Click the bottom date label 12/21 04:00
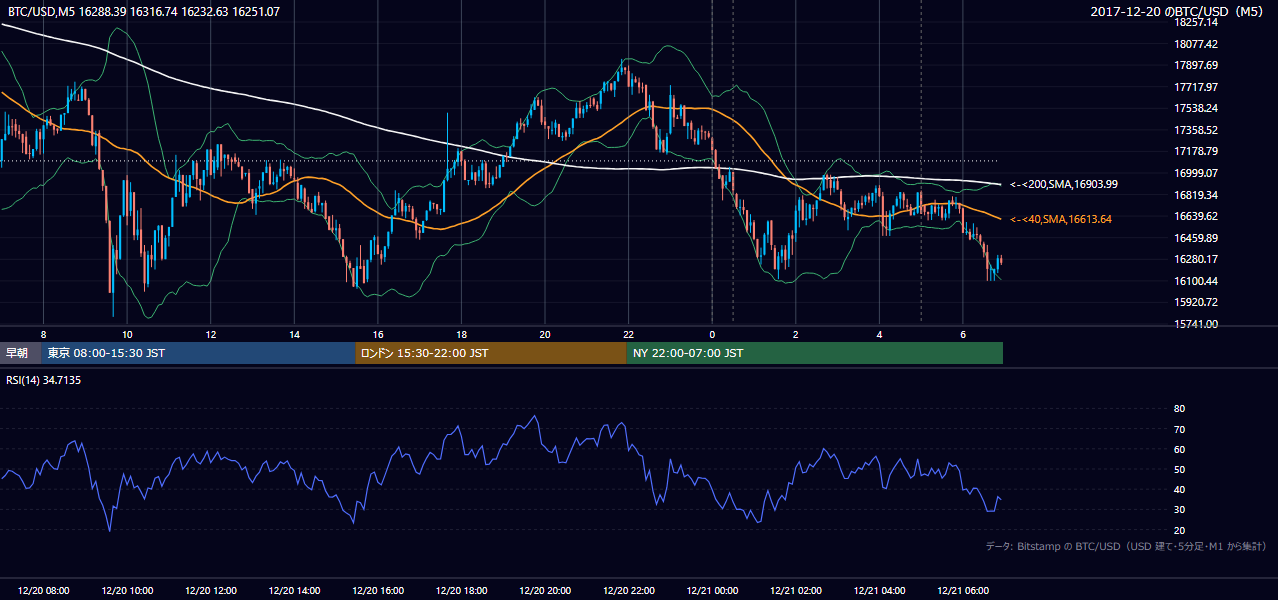1278x600 pixels. [x=880, y=591]
